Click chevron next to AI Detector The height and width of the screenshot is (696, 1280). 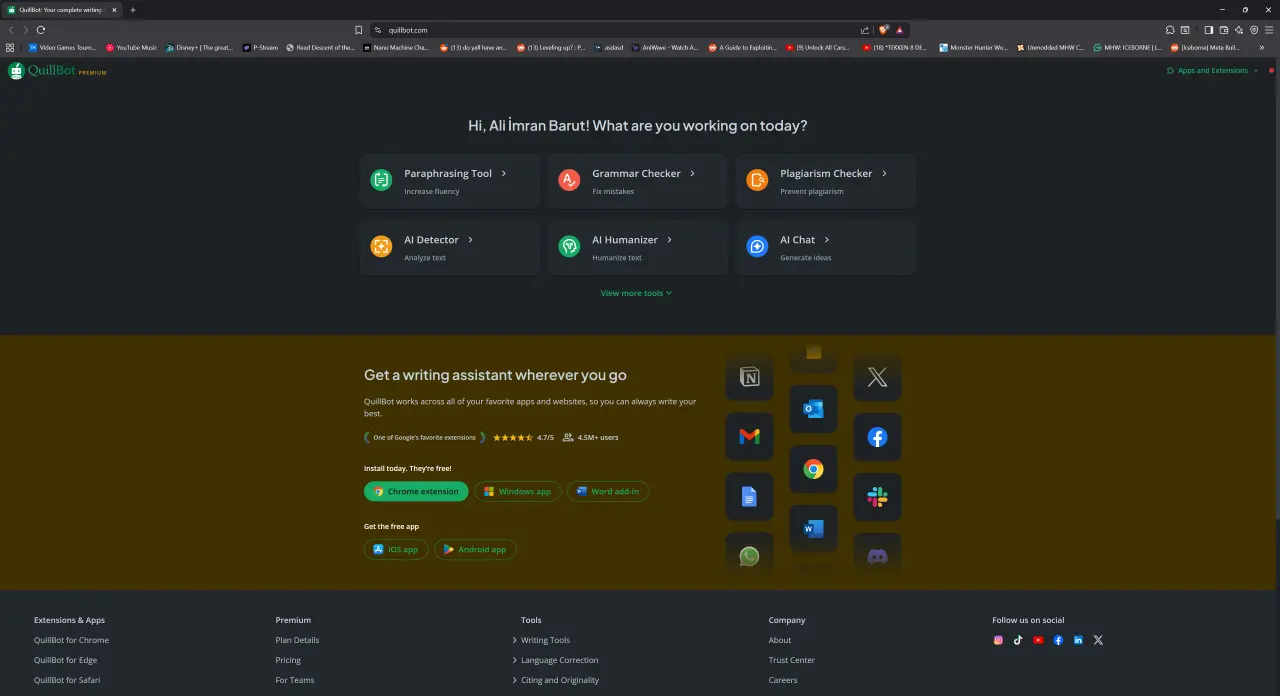coord(470,240)
